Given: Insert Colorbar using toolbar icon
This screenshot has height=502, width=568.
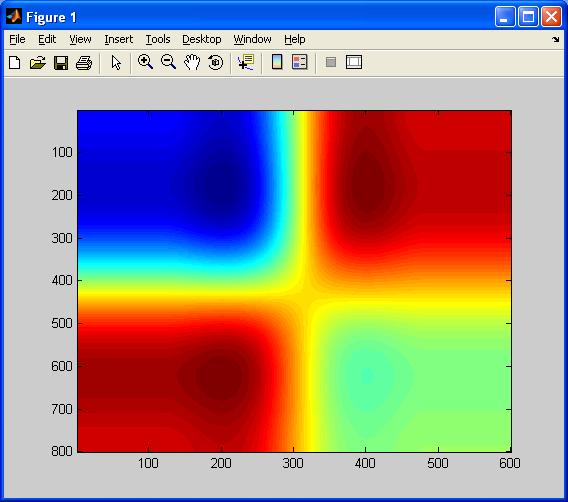Looking at the screenshot, I should point(277,62).
